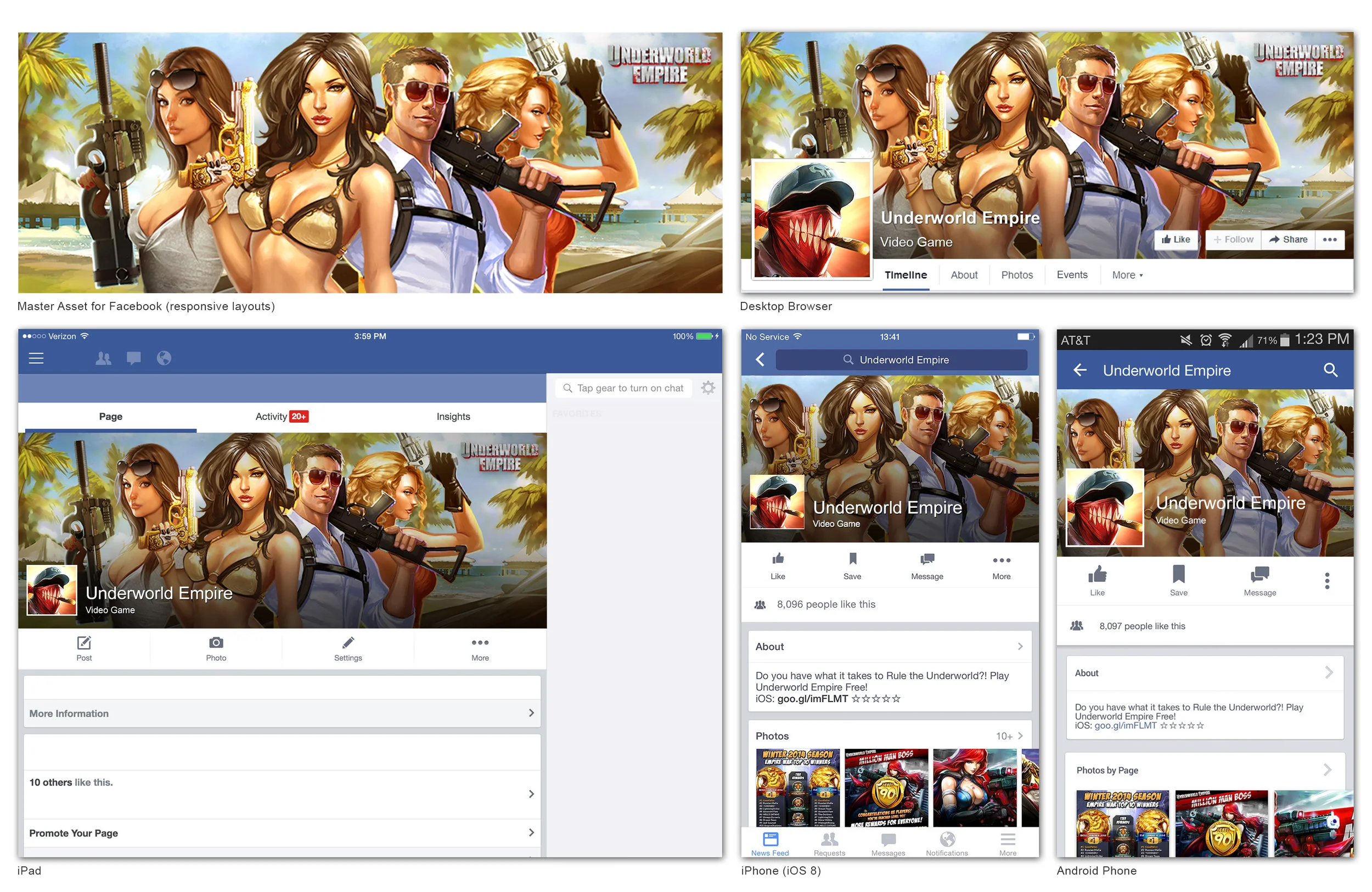Expand iPad '10 others like this' row
This screenshot has width=1372, height=892.
[282, 794]
